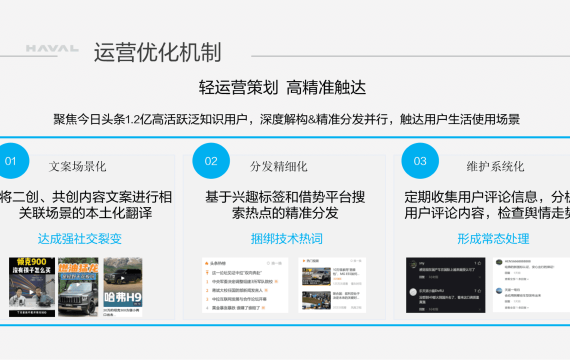The width and height of the screenshot is (570, 360).
Task: Click the 形成常态处理 blue text
Action: pyautogui.click(x=493, y=239)
